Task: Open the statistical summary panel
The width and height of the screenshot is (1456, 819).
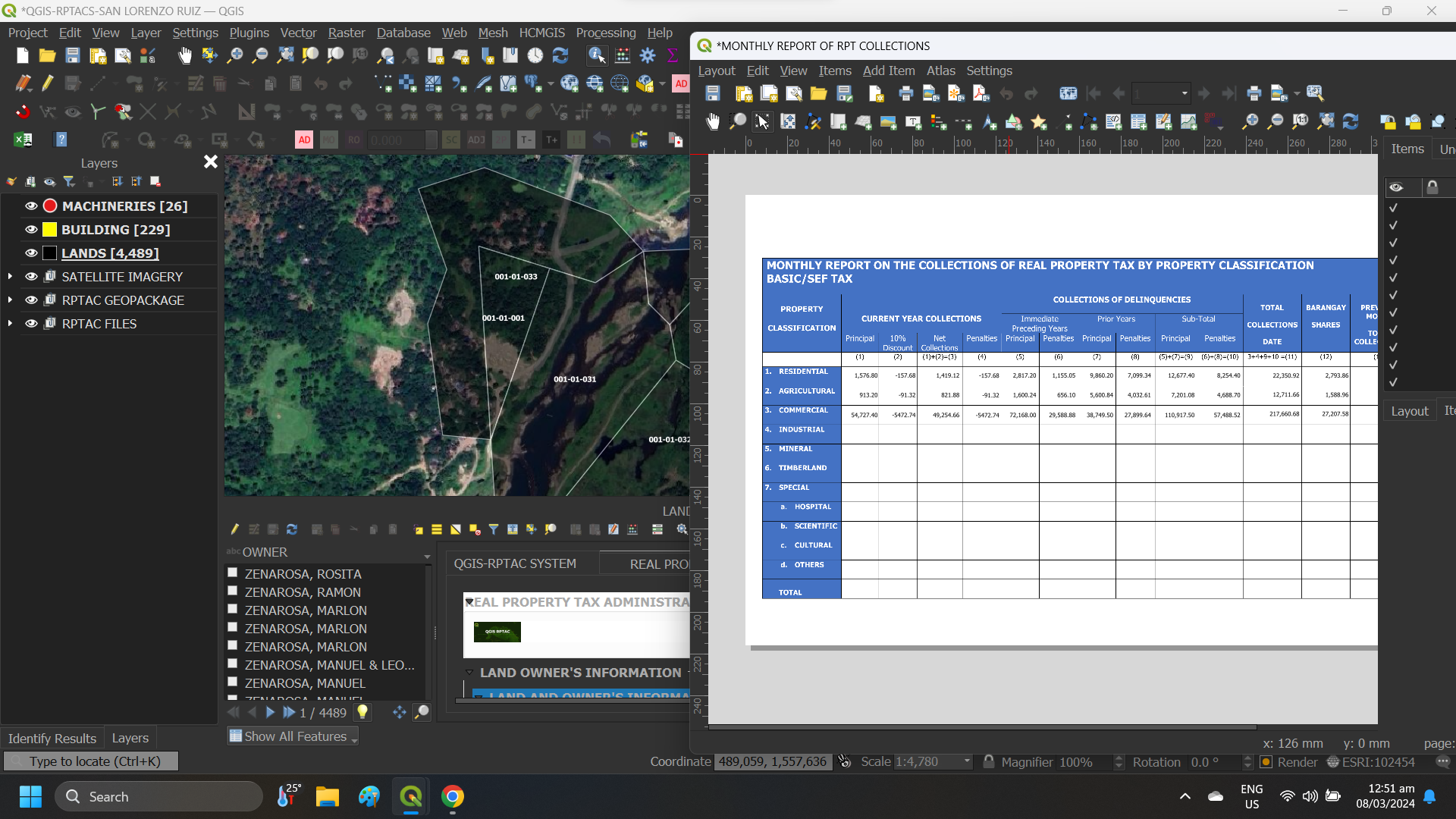Action: (x=673, y=55)
